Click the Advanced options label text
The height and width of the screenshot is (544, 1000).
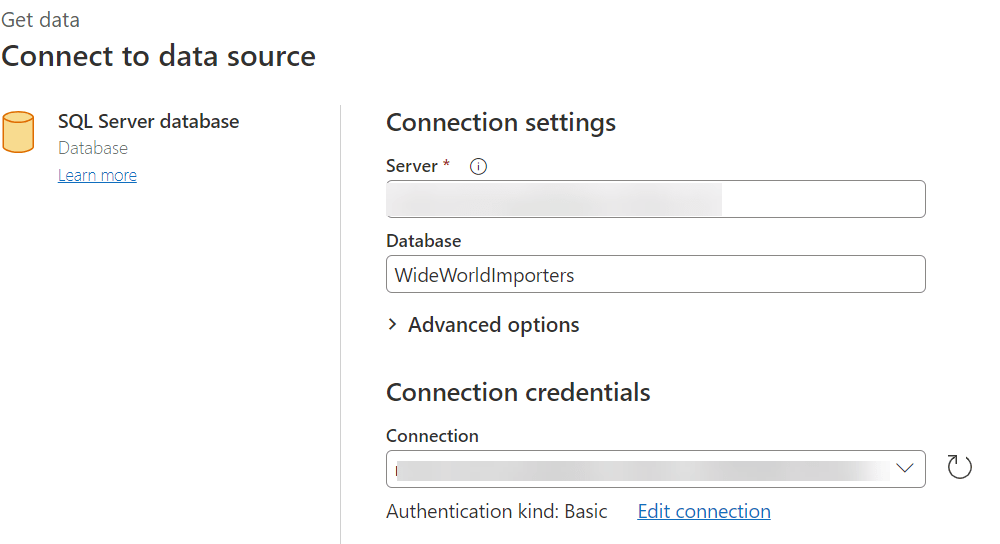pyautogui.click(x=493, y=325)
